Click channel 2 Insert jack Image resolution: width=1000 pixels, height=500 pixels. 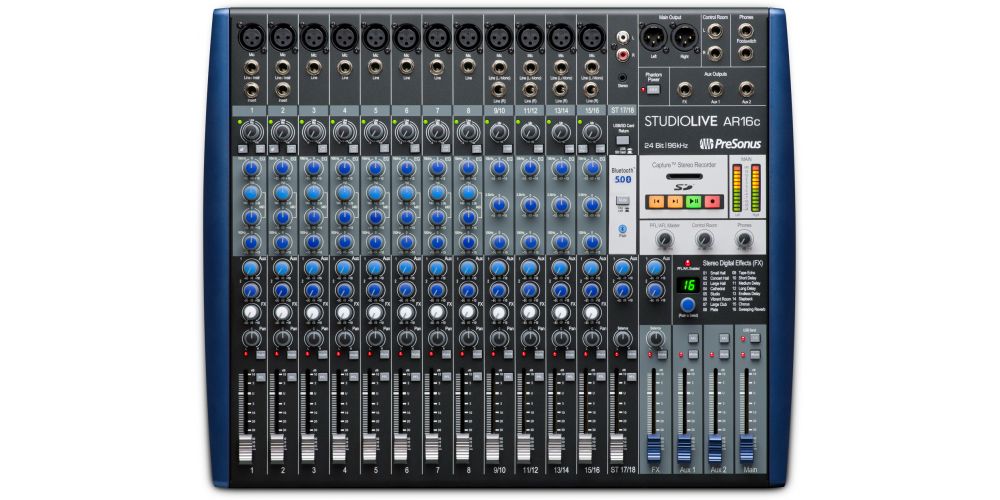[x=283, y=90]
